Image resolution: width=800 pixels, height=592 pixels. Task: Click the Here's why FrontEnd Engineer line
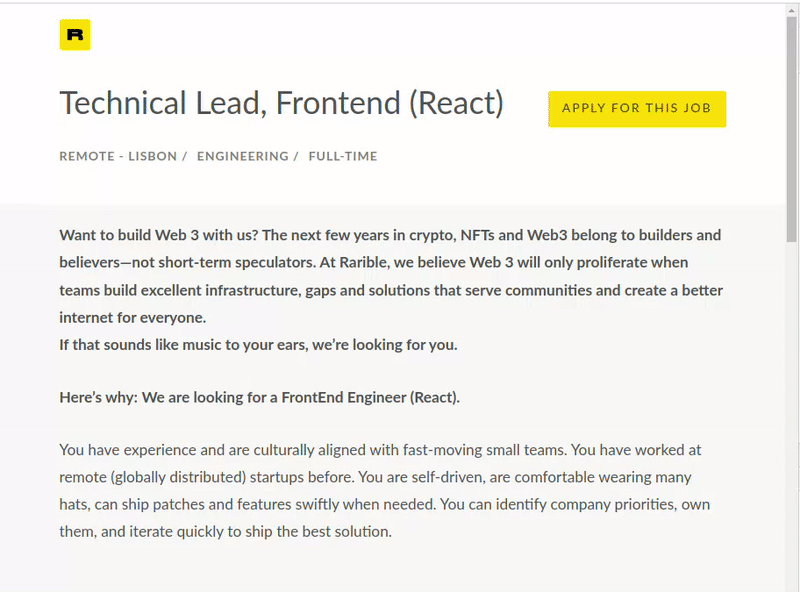point(259,398)
